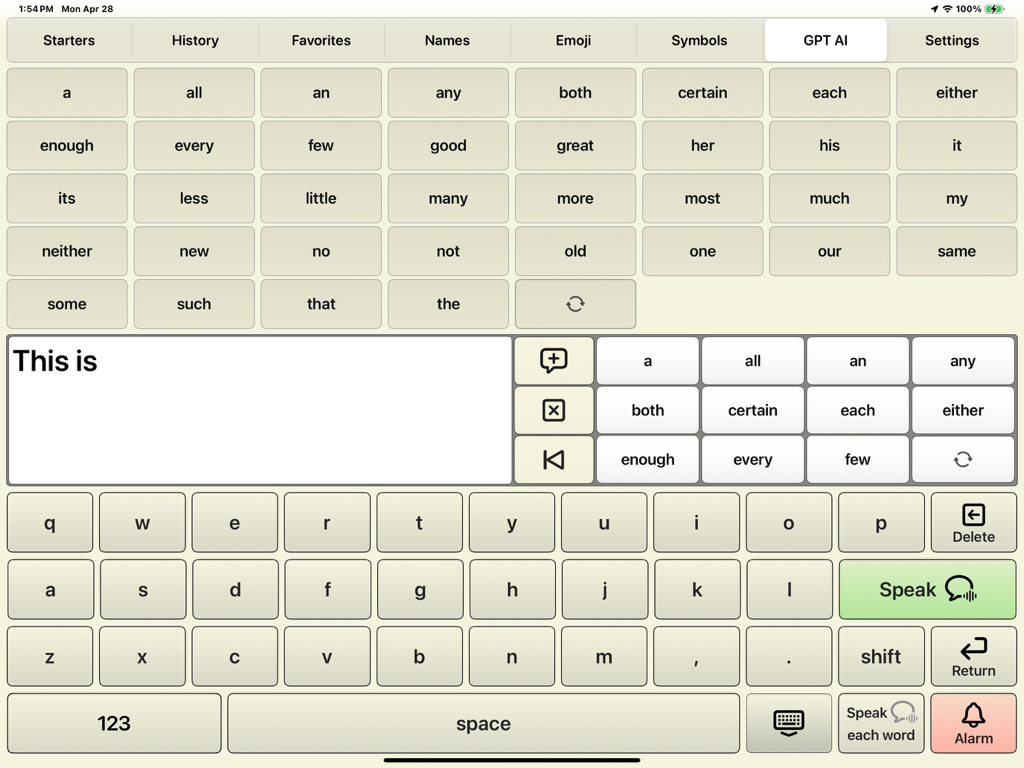Switch to the Favorites tab
Image resolution: width=1024 pixels, height=768 pixels.
pos(320,41)
